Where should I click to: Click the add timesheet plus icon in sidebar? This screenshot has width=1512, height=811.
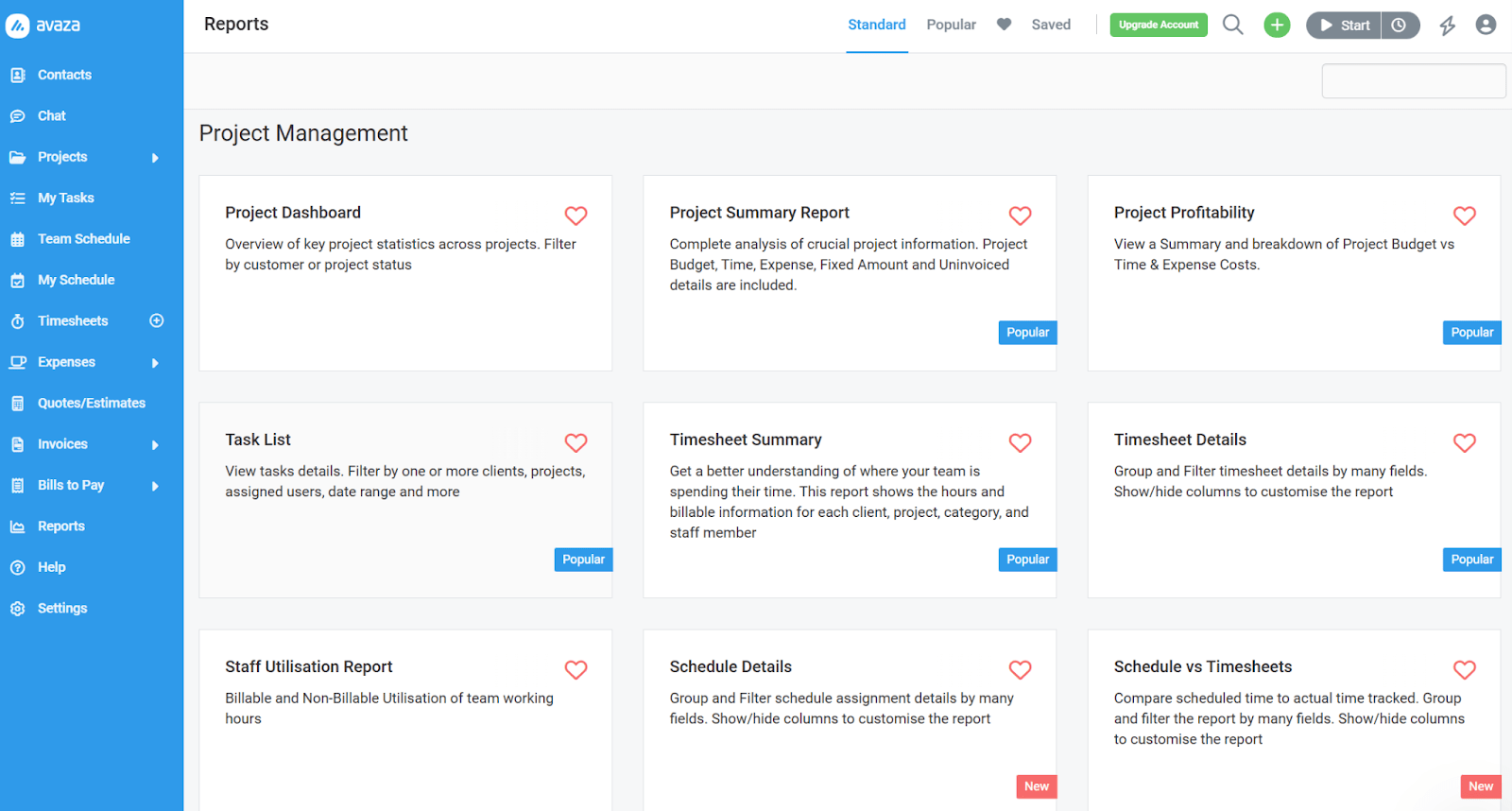coord(157,320)
